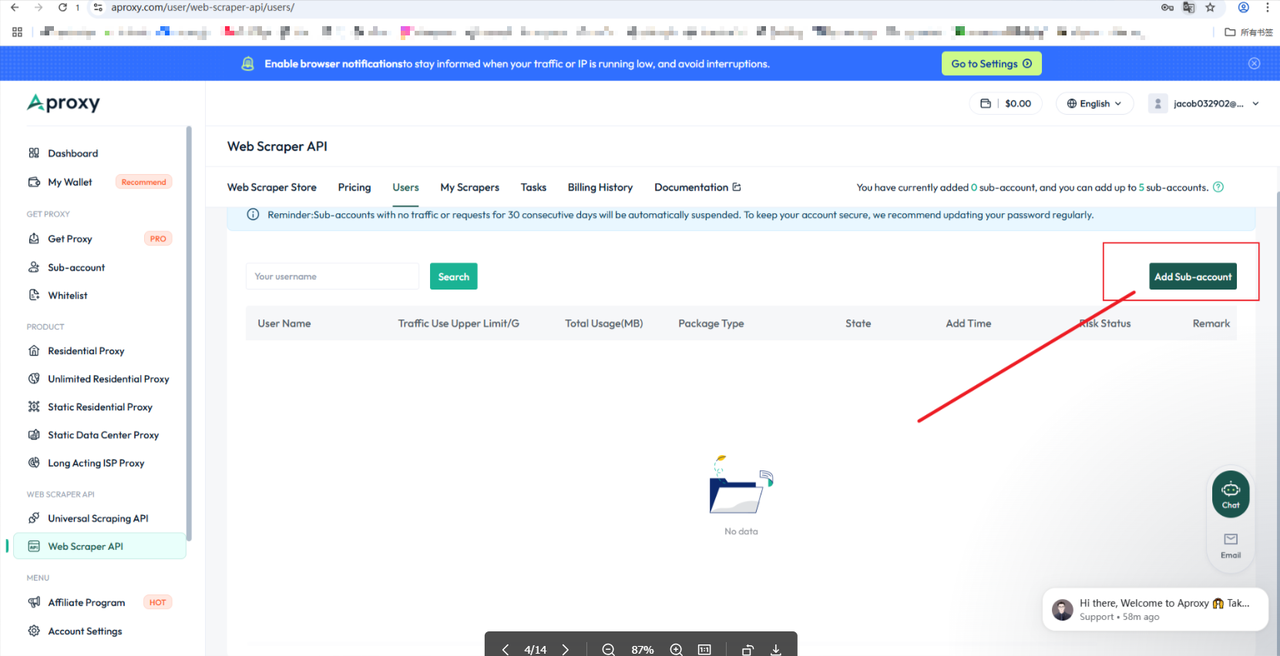Click the Go to Settings button
Image resolution: width=1280 pixels, height=656 pixels.
992,64
